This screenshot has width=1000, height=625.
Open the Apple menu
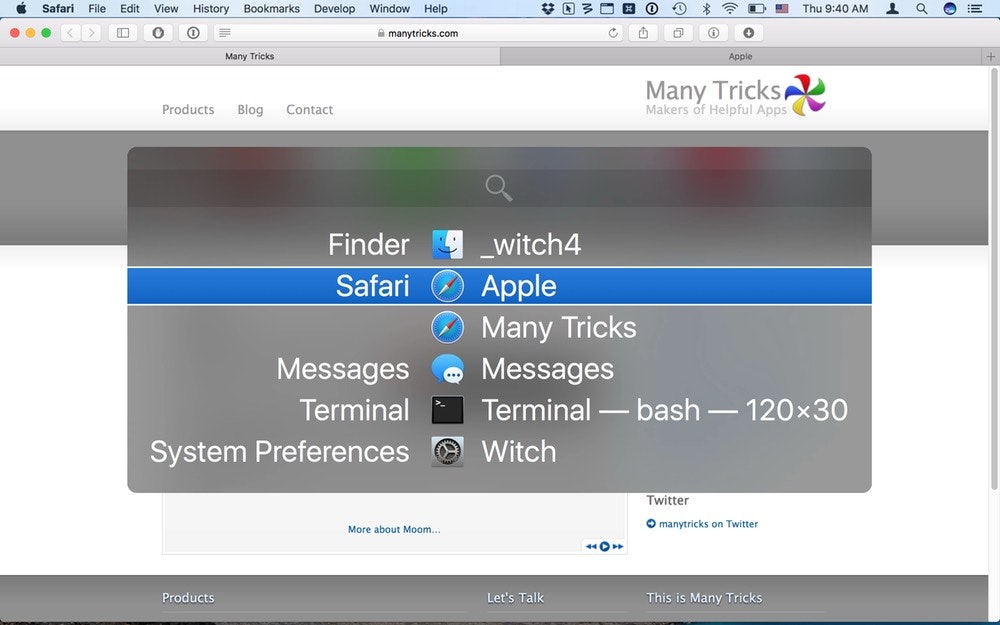(x=21, y=8)
